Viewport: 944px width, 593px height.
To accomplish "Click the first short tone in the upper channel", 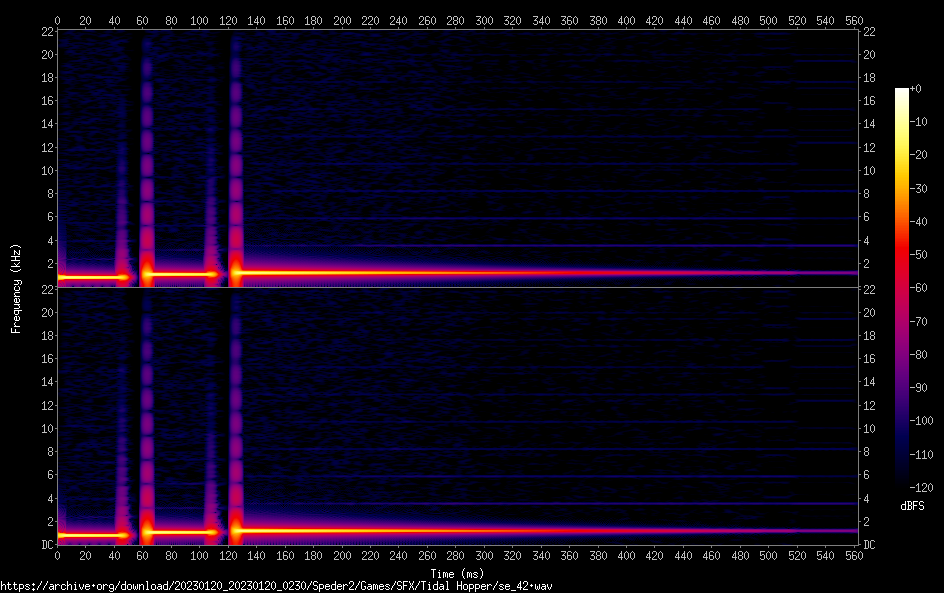I will [90, 277].
